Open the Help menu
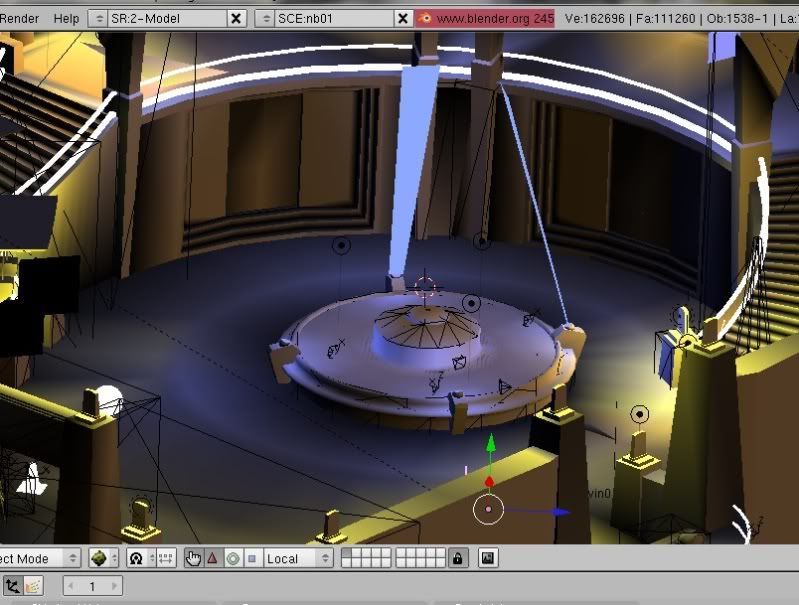This screenshot has width=799, height=605. coord(66,19)
